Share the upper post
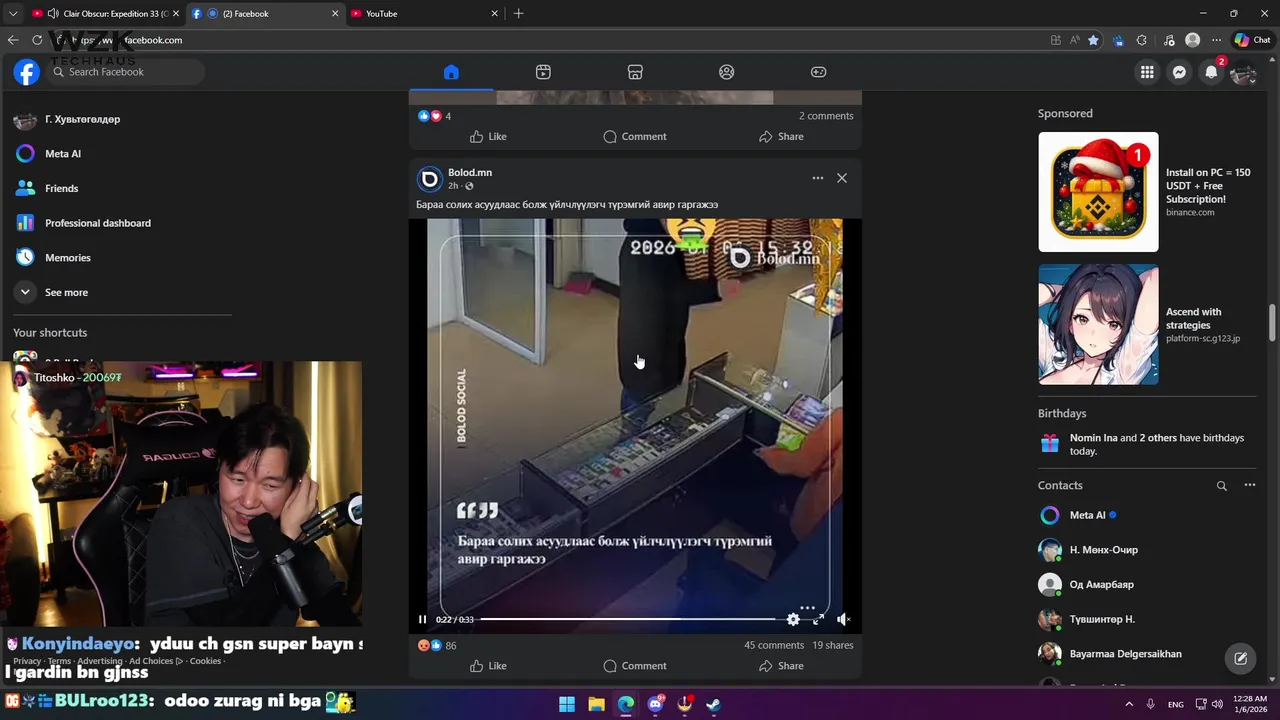Viewport: 1280px width, 720px height. [x=781, y=137]
